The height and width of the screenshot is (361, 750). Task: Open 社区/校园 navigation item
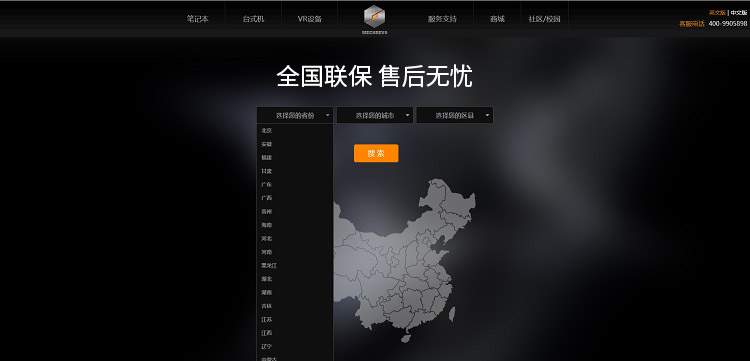click(x=544, y=19)
